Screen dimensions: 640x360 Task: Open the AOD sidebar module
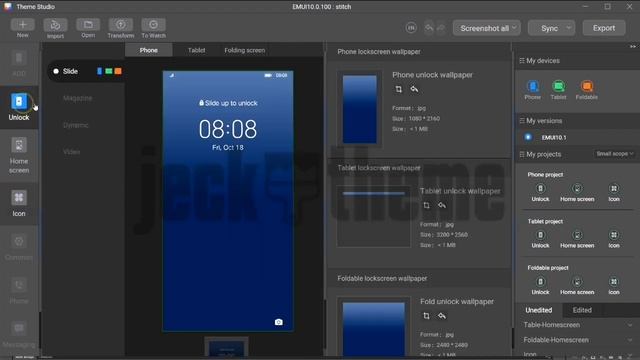(x=19, y=64)
